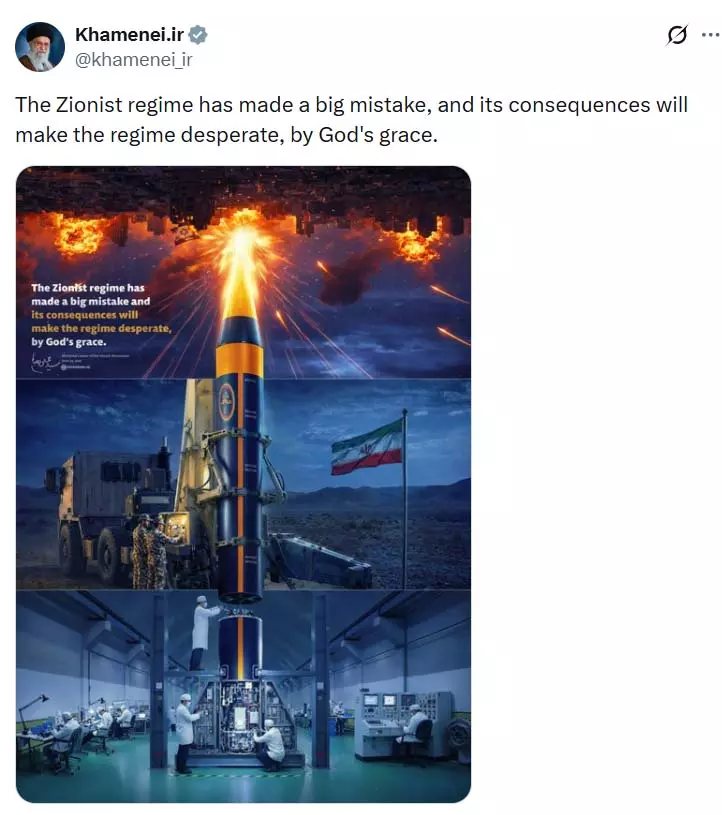This screenshot has height=815, width=722.
Task: Click the missile engine assembly at the base
Action: coord(240,715)
